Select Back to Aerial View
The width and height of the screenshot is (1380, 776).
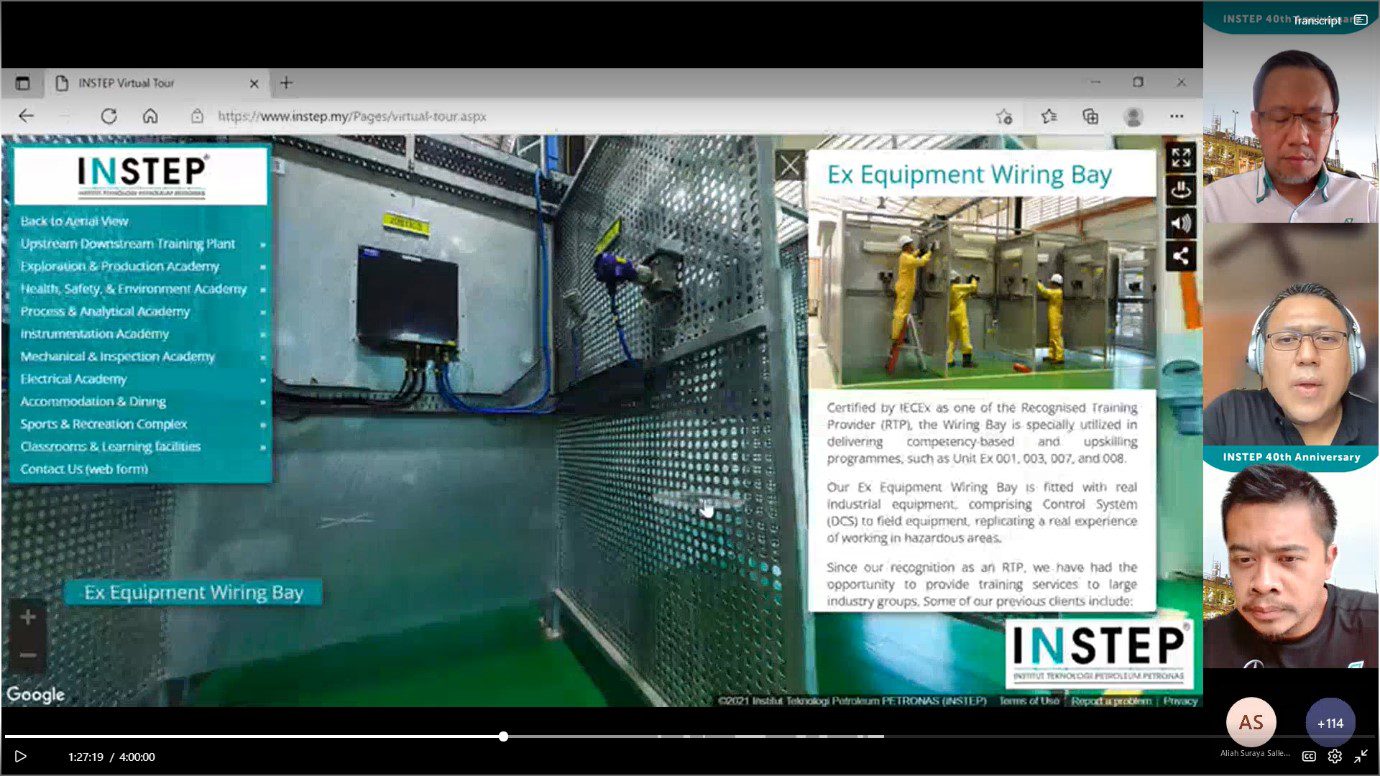point(75,221)
